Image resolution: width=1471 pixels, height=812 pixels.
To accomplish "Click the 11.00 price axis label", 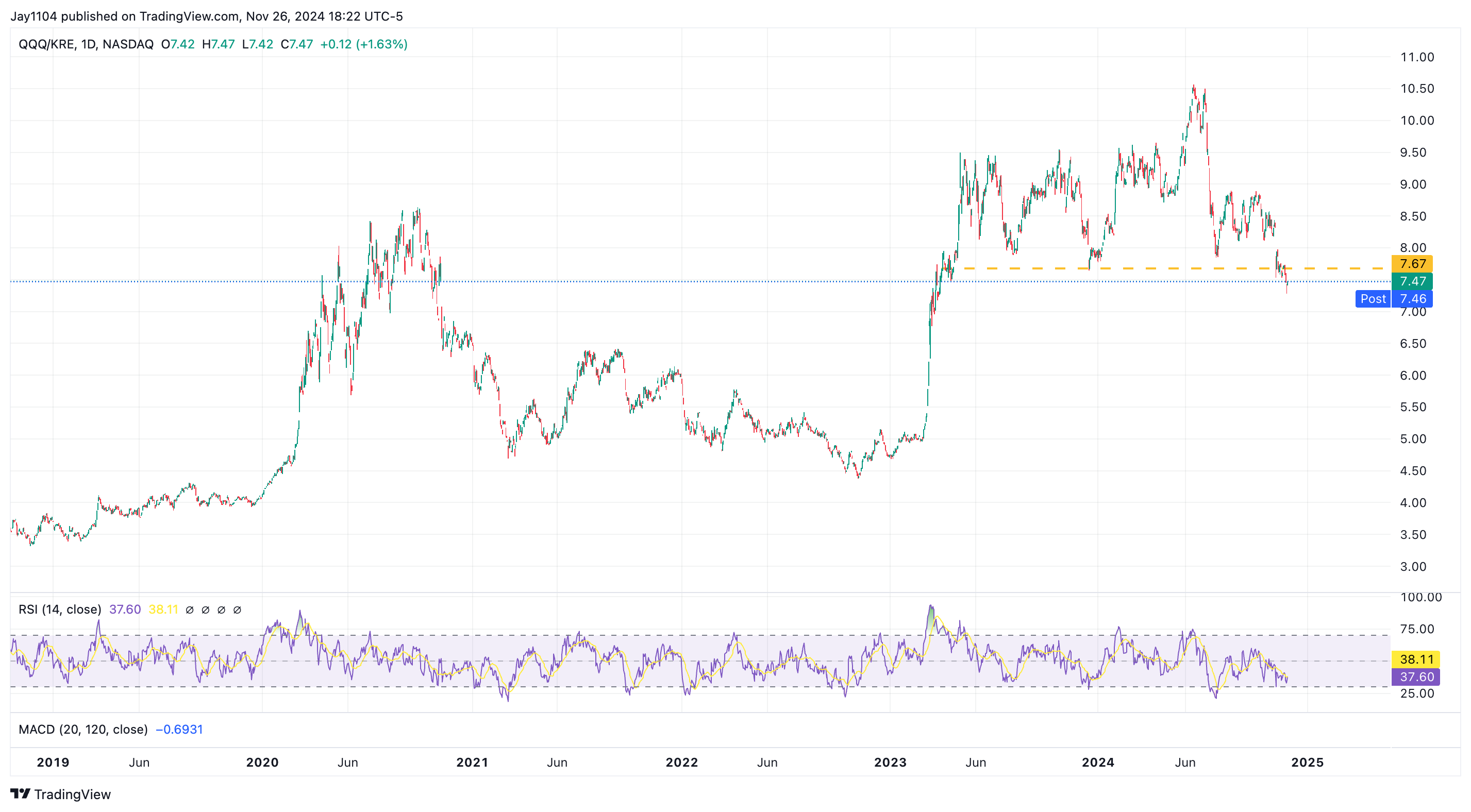I will tap(1417, 57).
